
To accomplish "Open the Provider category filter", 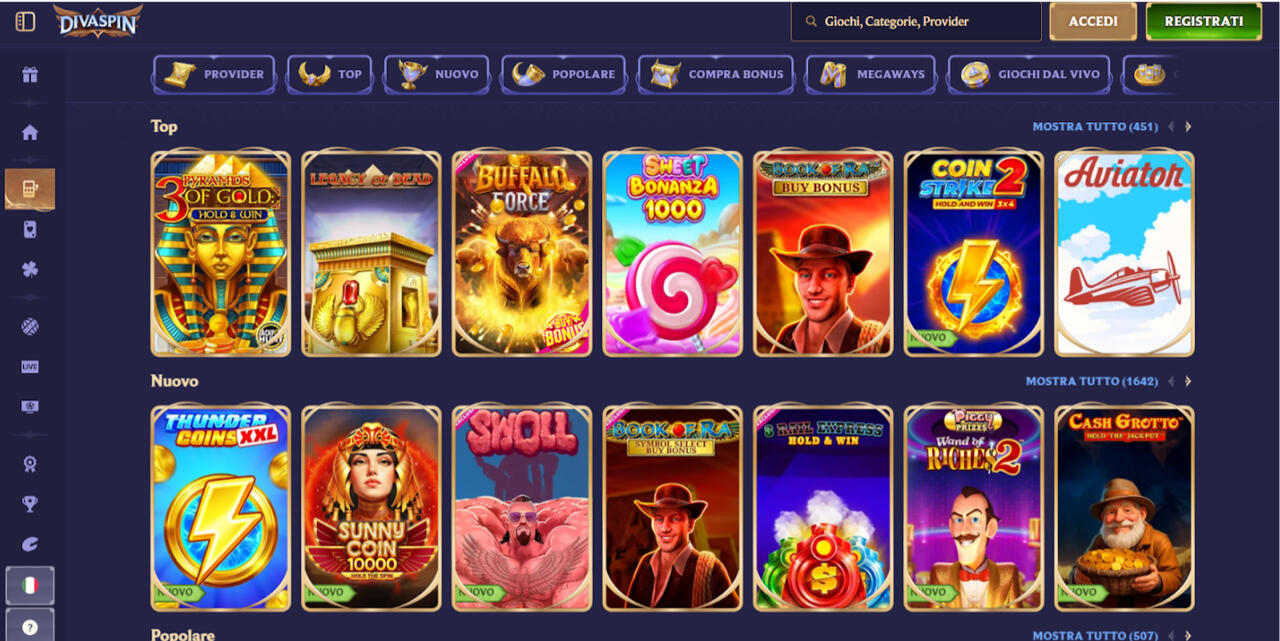I will point(214,74).
